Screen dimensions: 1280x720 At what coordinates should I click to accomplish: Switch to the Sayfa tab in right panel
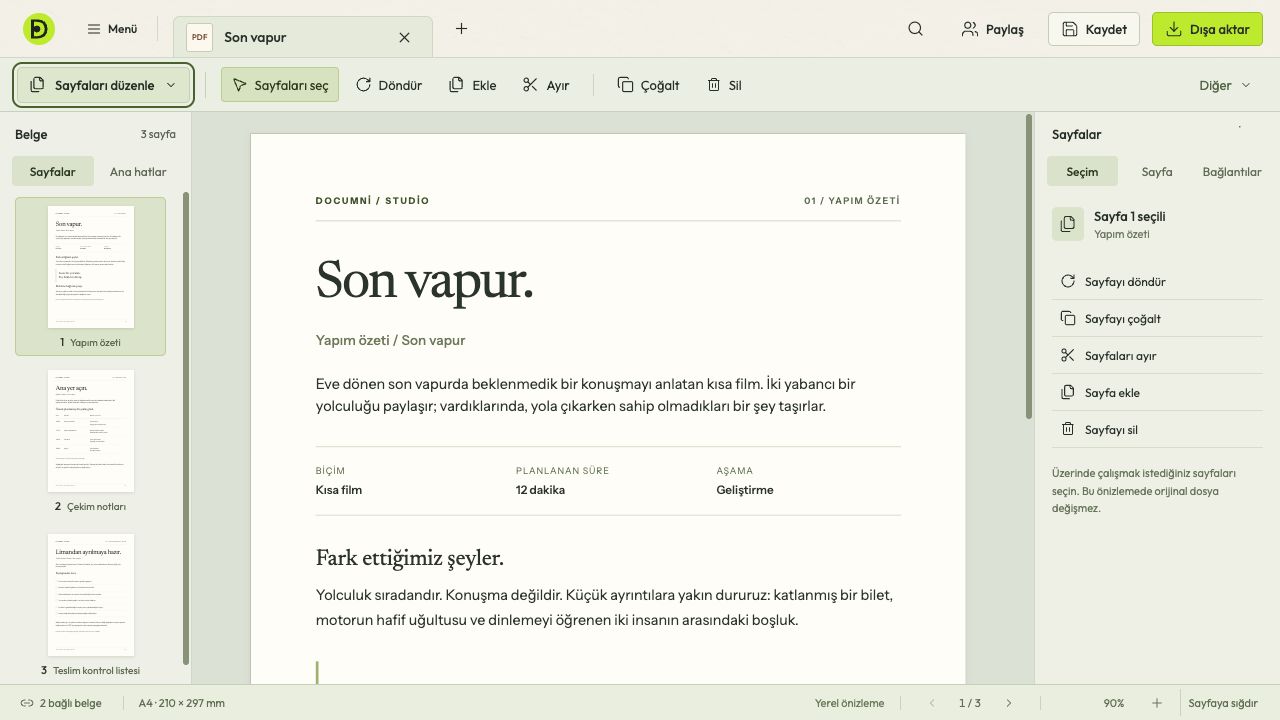pyautogui.click(x=1157, y=171)
